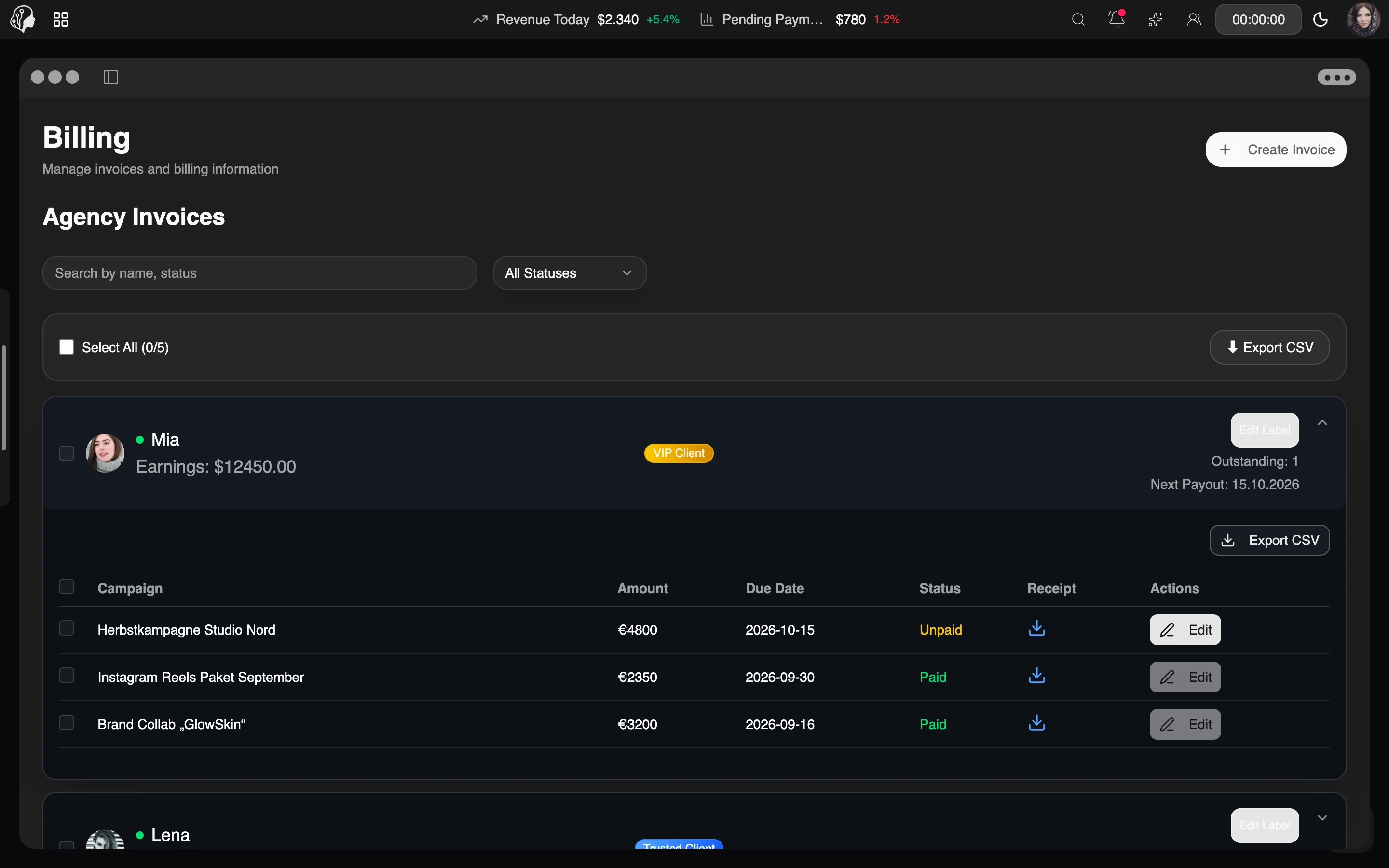The image size is (1389, 868).
Task: Open the dashboard grid icon
Action: (x=61, y=19)
